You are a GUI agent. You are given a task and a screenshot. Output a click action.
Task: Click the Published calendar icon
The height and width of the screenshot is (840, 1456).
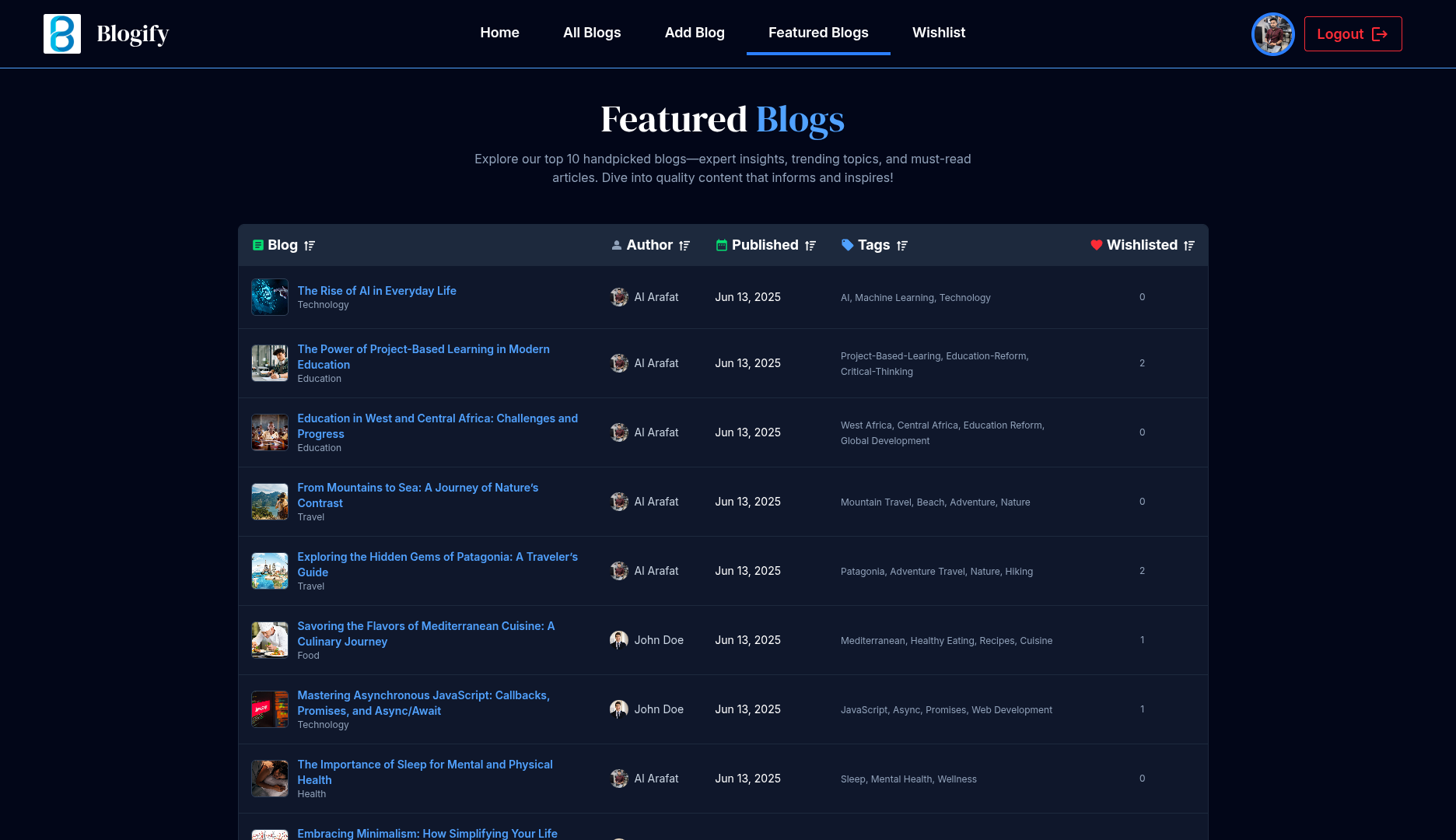coord(722,245)
